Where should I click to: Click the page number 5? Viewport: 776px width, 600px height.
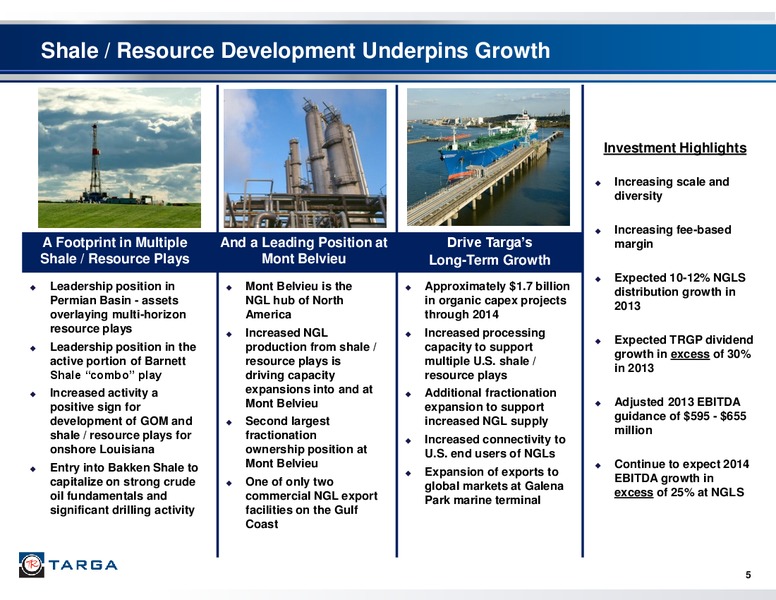748,575
